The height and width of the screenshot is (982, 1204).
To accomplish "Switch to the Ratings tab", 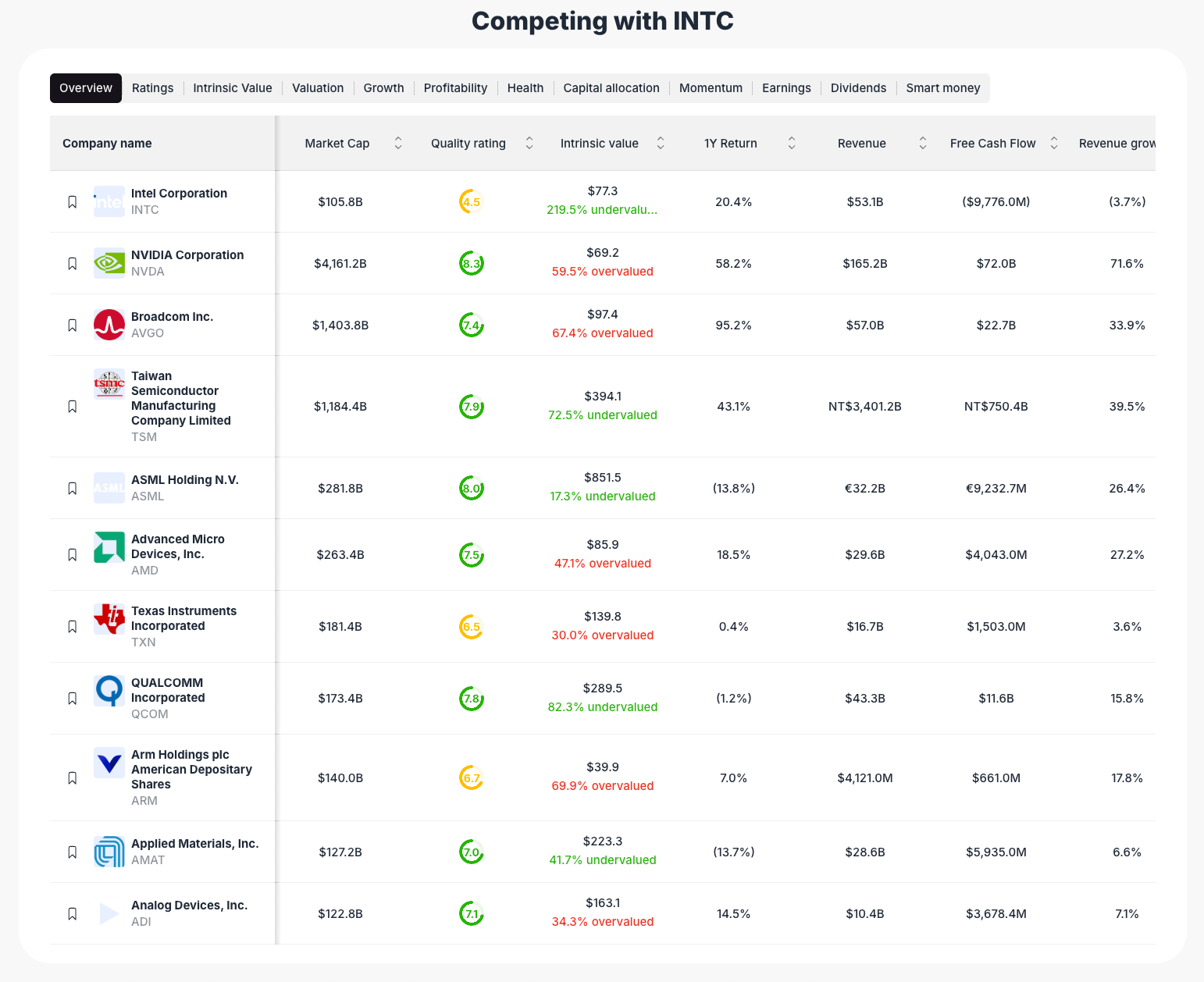I will coord(153,88).
